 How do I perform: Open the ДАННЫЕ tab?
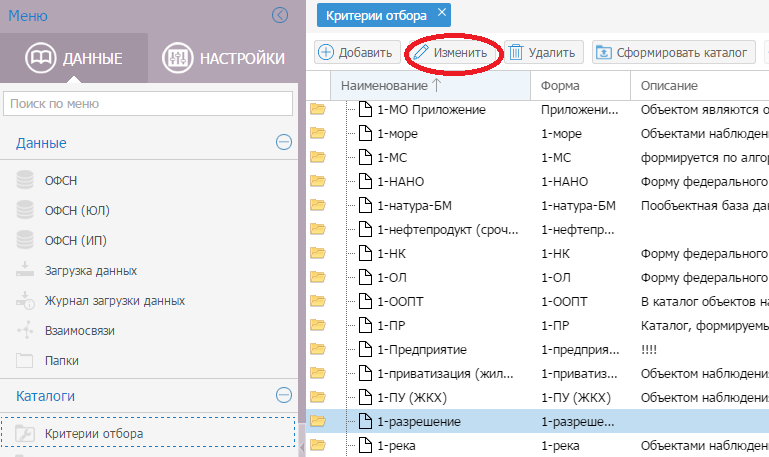[74, 58]
